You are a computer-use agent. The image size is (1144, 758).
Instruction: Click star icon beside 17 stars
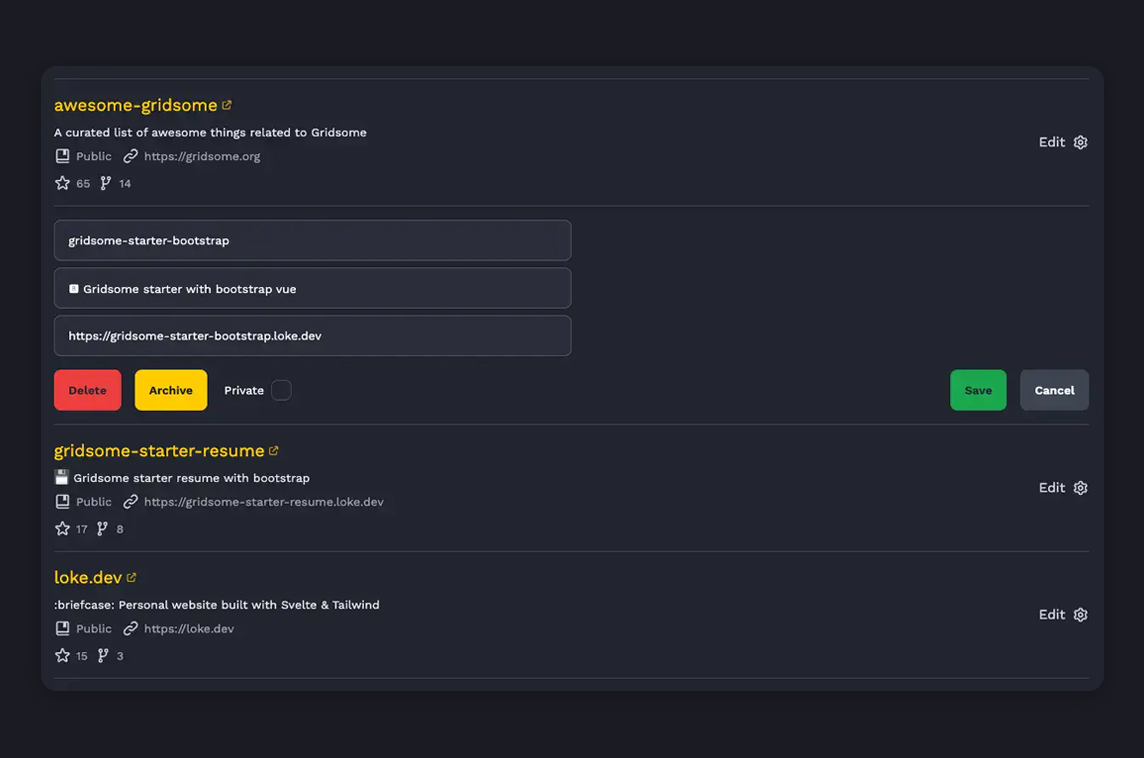[63, 529]
